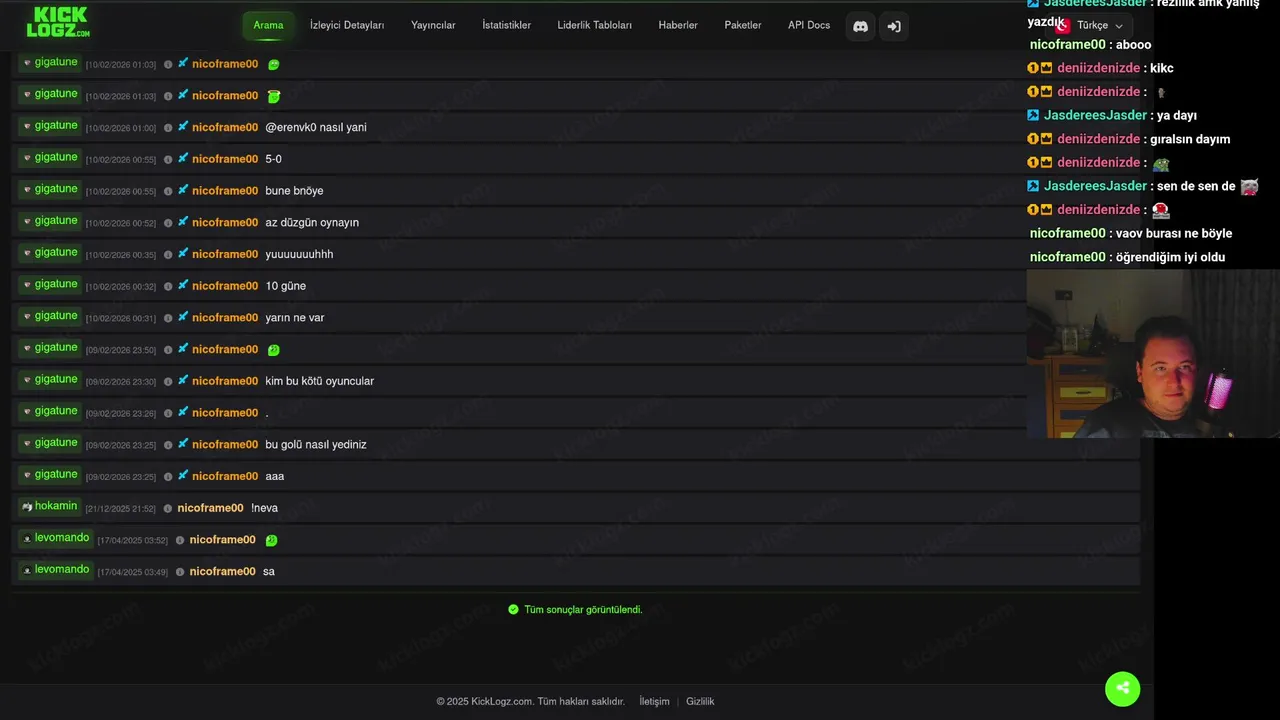Click the İletişim footer link
Image resolution: width=1280 pixels, height=720 pixels.
[654, 701]
